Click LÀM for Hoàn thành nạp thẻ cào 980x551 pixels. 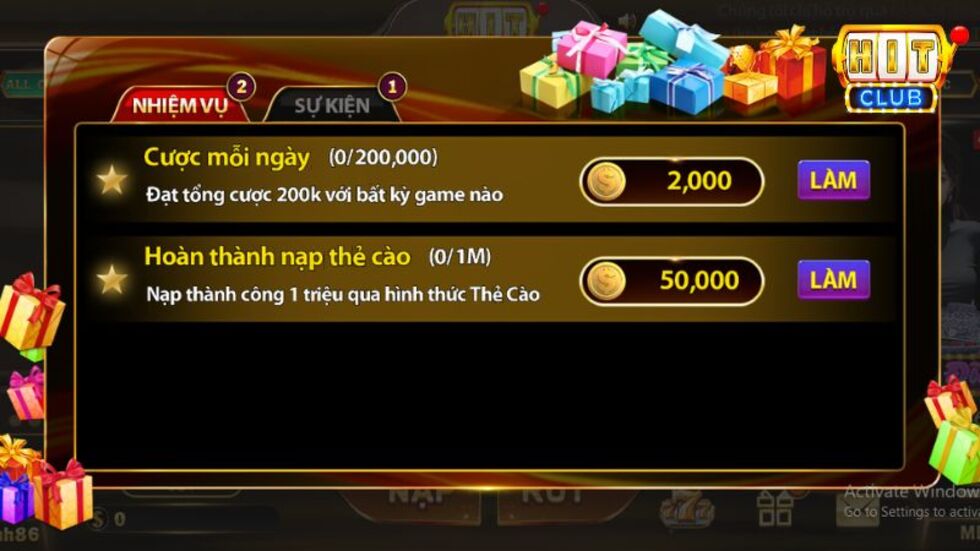point(833,280)
